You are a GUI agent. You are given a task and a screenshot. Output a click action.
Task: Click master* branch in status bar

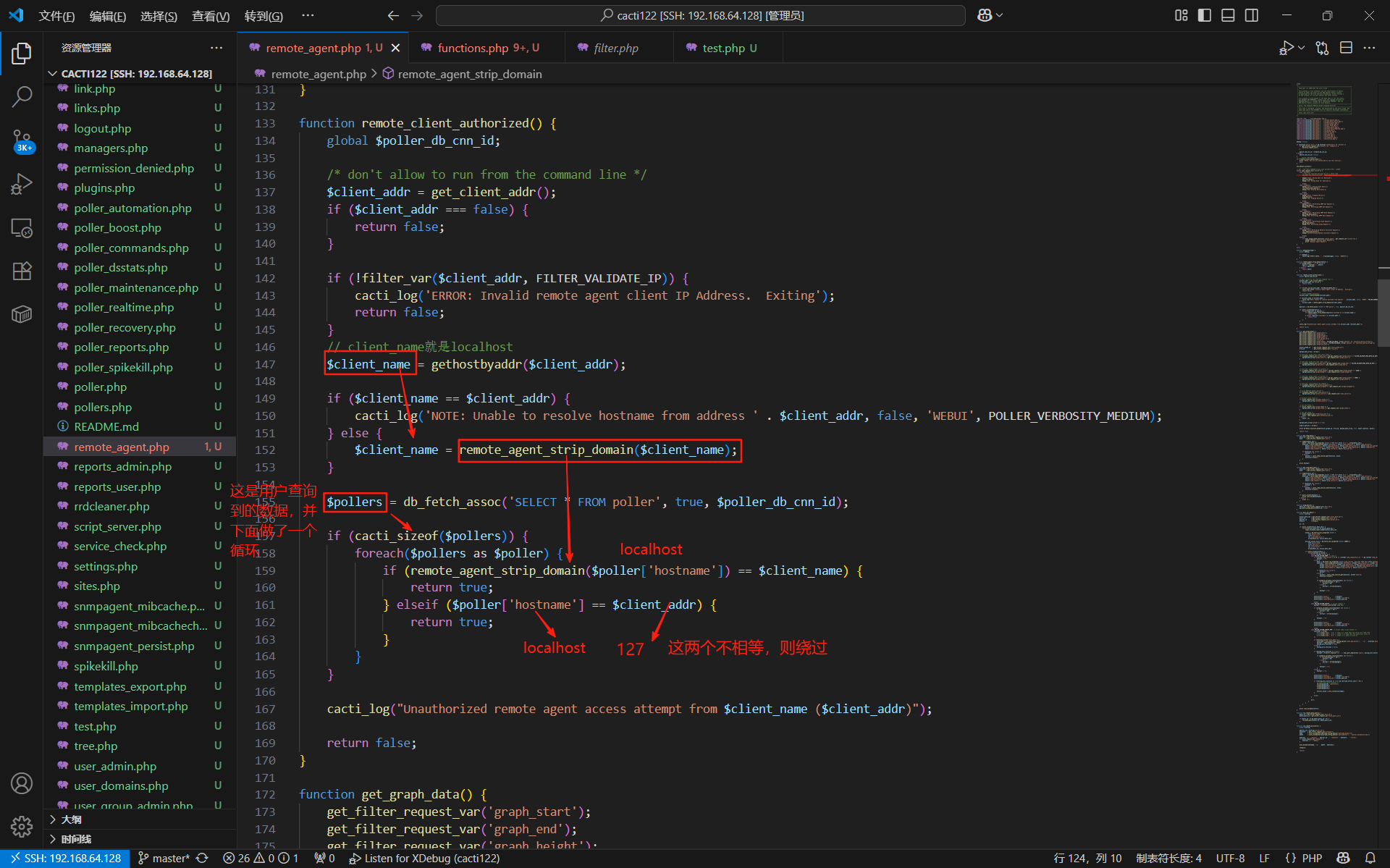click(x=164, y=858)
